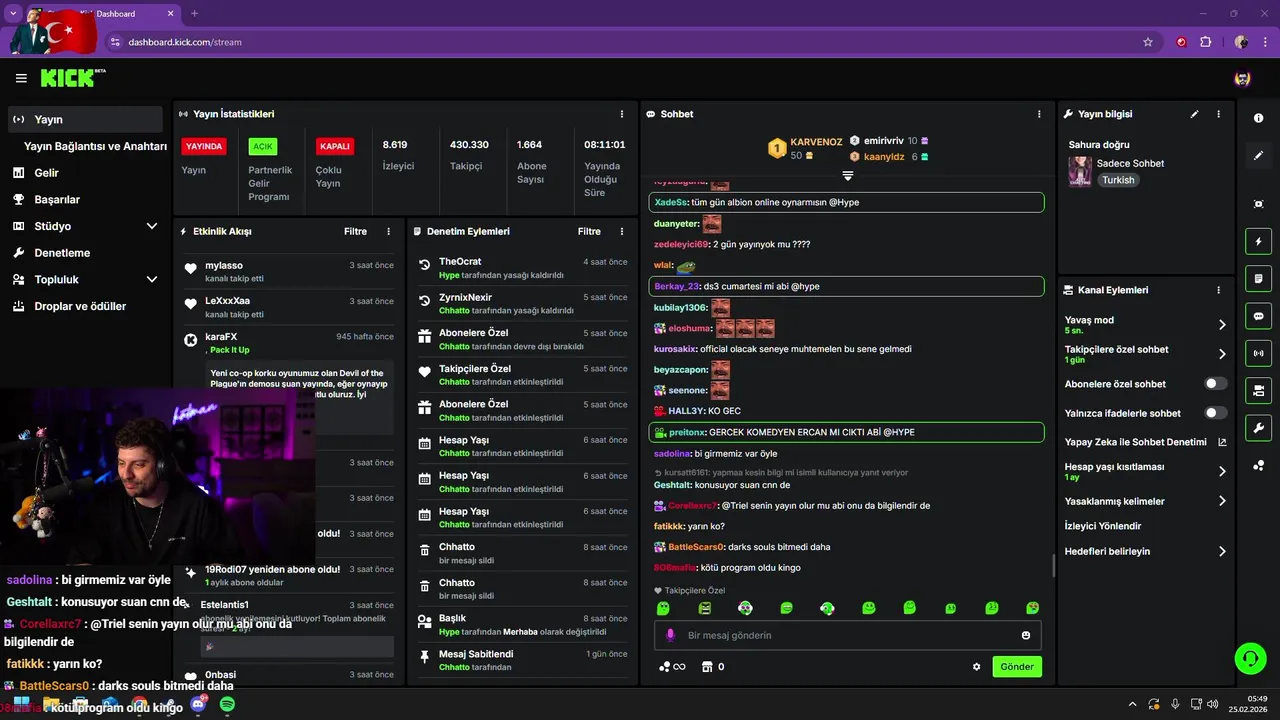Click the chat panel scrollbar

pos(1053,567)
